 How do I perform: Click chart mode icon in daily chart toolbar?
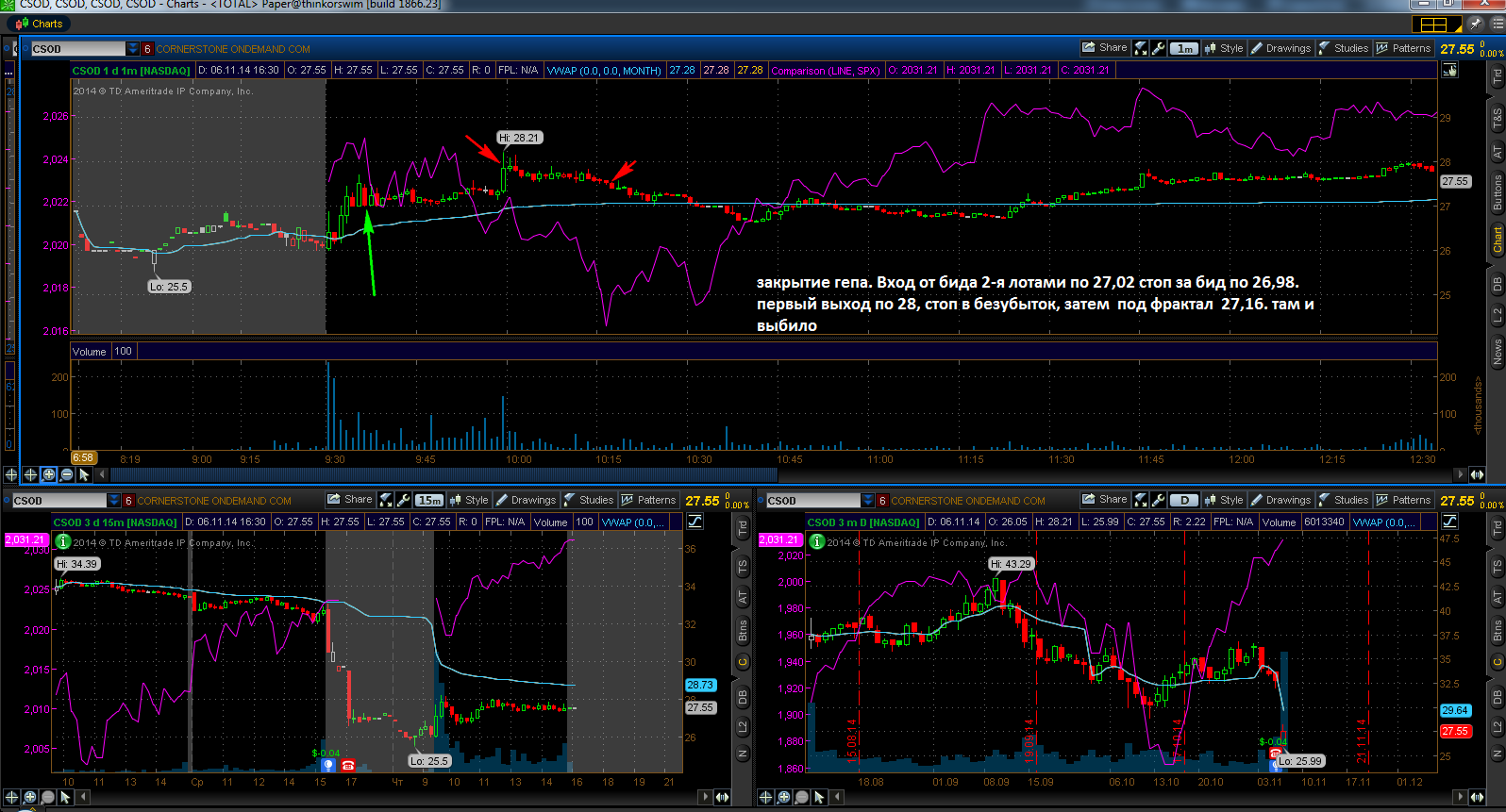(x=1141, y=500)
